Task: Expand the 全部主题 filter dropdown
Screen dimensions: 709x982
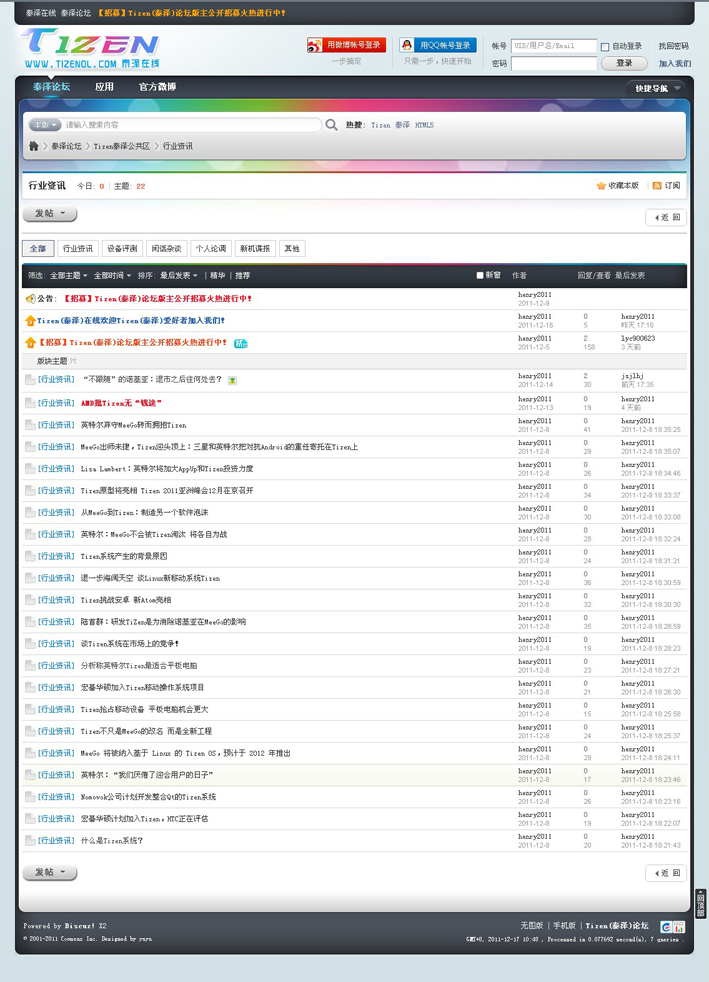Action: click(69, 276)
